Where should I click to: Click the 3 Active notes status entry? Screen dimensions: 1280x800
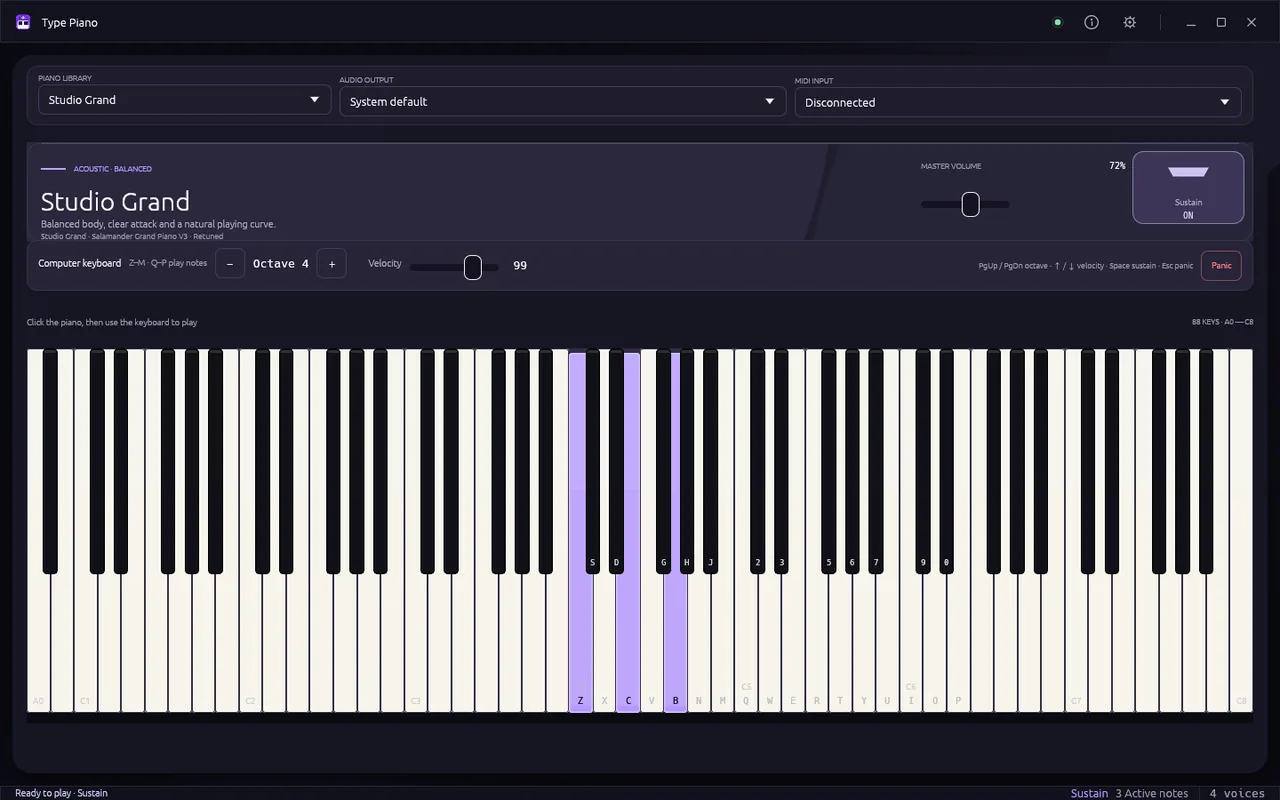click(x=1152, y=793)
